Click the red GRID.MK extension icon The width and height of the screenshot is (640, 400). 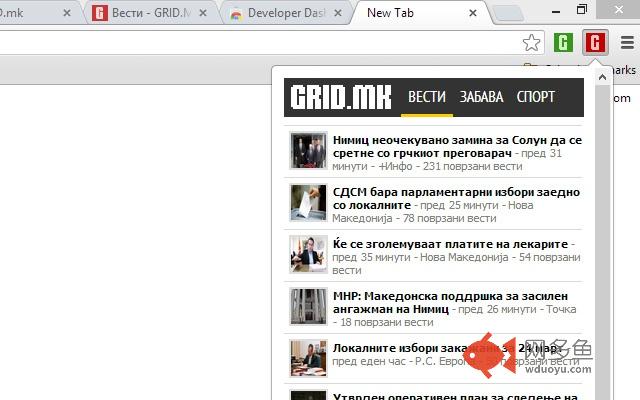(x=595, y=42)
